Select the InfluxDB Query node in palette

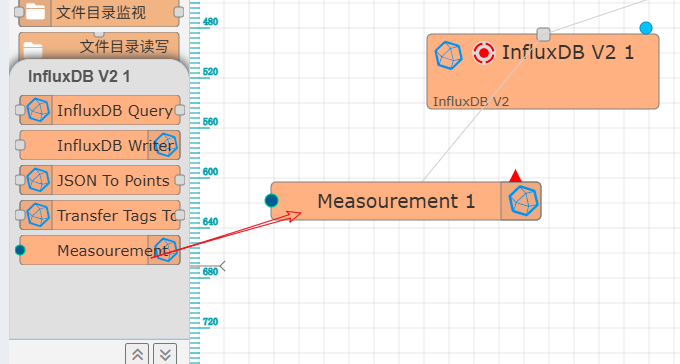coord(100,110)
